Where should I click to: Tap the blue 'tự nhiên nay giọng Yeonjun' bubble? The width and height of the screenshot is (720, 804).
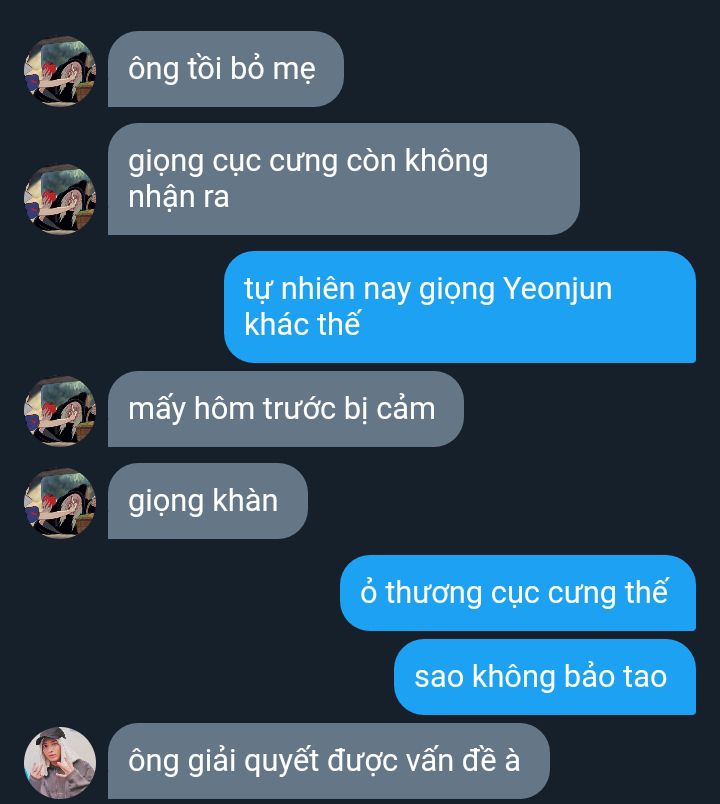[460, 307]
